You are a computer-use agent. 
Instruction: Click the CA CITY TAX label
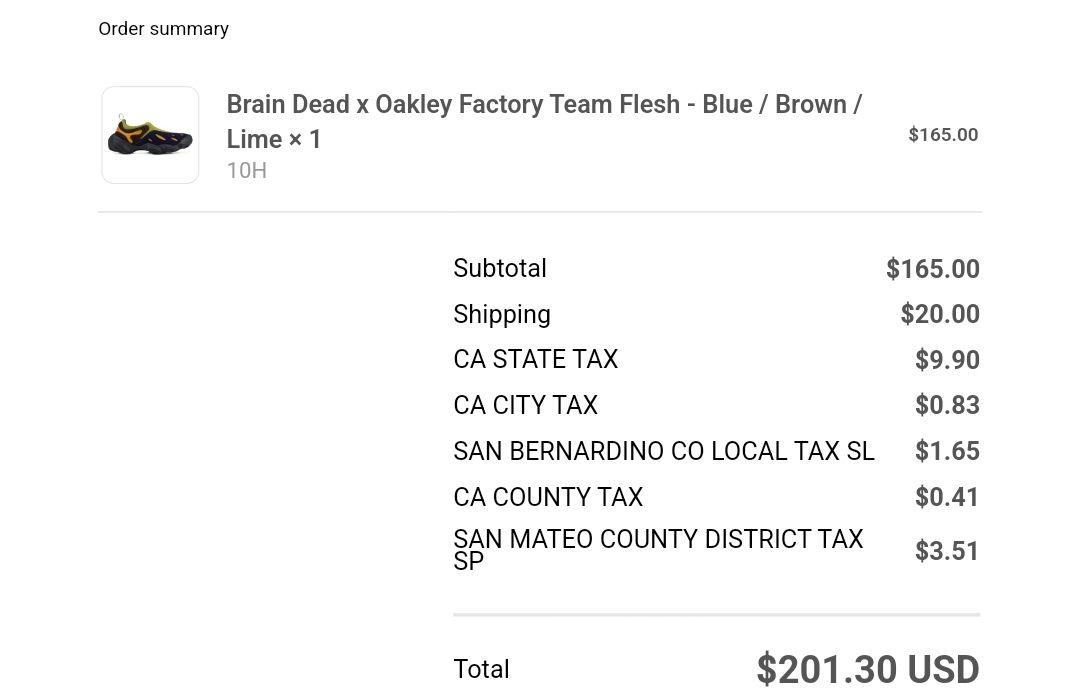pyautogui.click(x=525, y=405)
